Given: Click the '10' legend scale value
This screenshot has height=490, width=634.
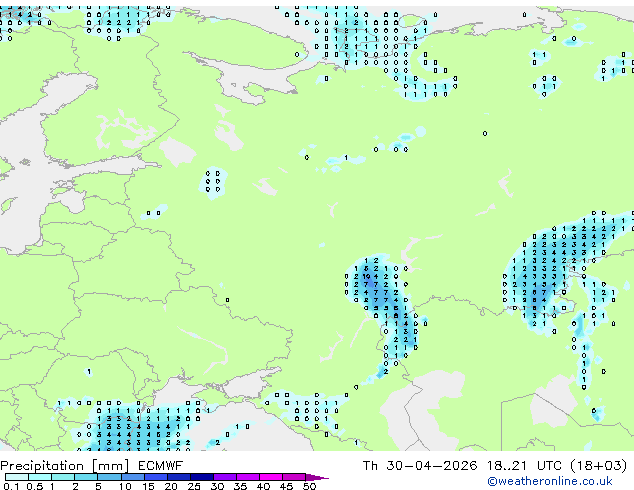Looking at the screenshot, I should [125, 486].
